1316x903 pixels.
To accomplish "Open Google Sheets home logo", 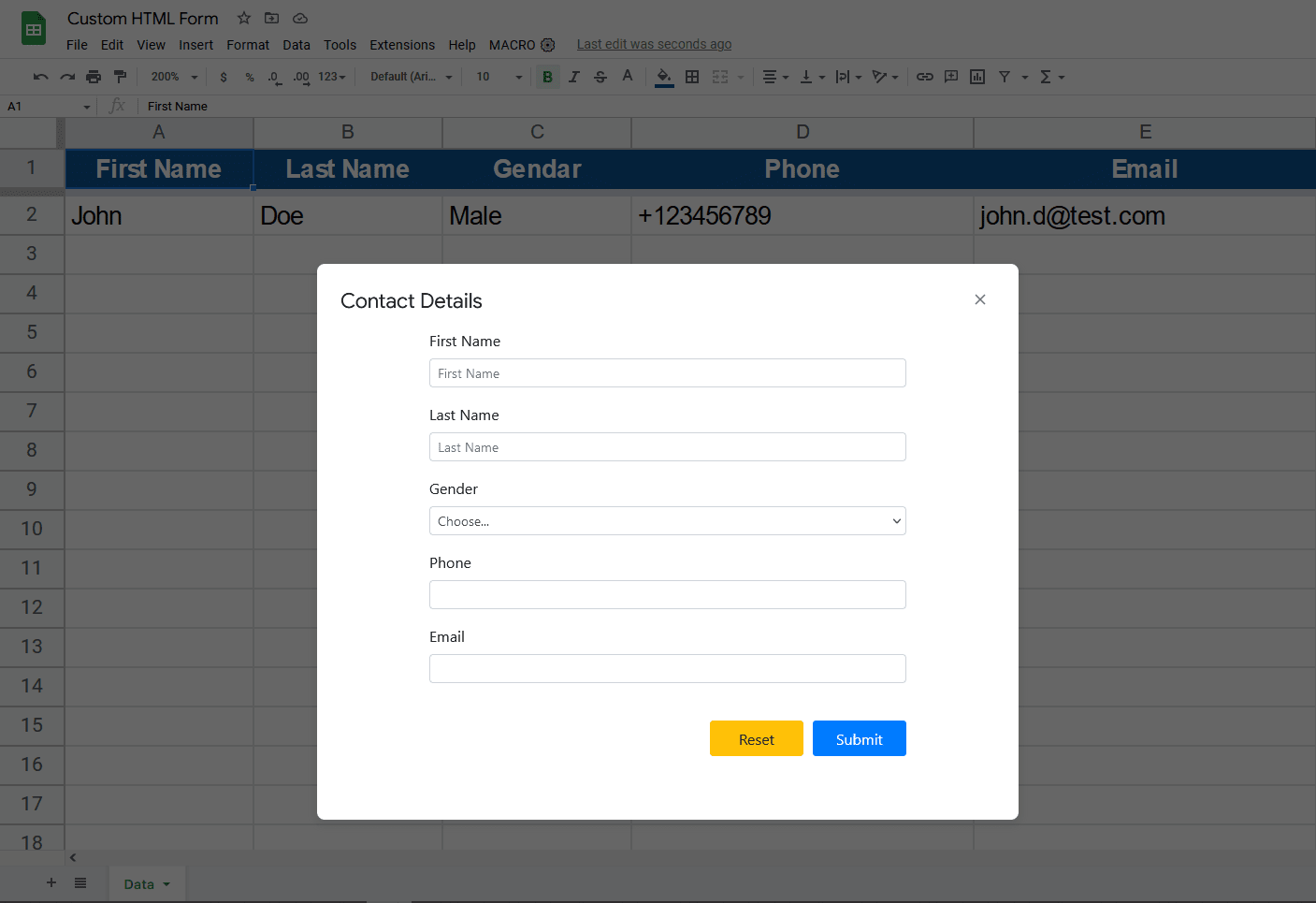I will [x=34, y=29].
